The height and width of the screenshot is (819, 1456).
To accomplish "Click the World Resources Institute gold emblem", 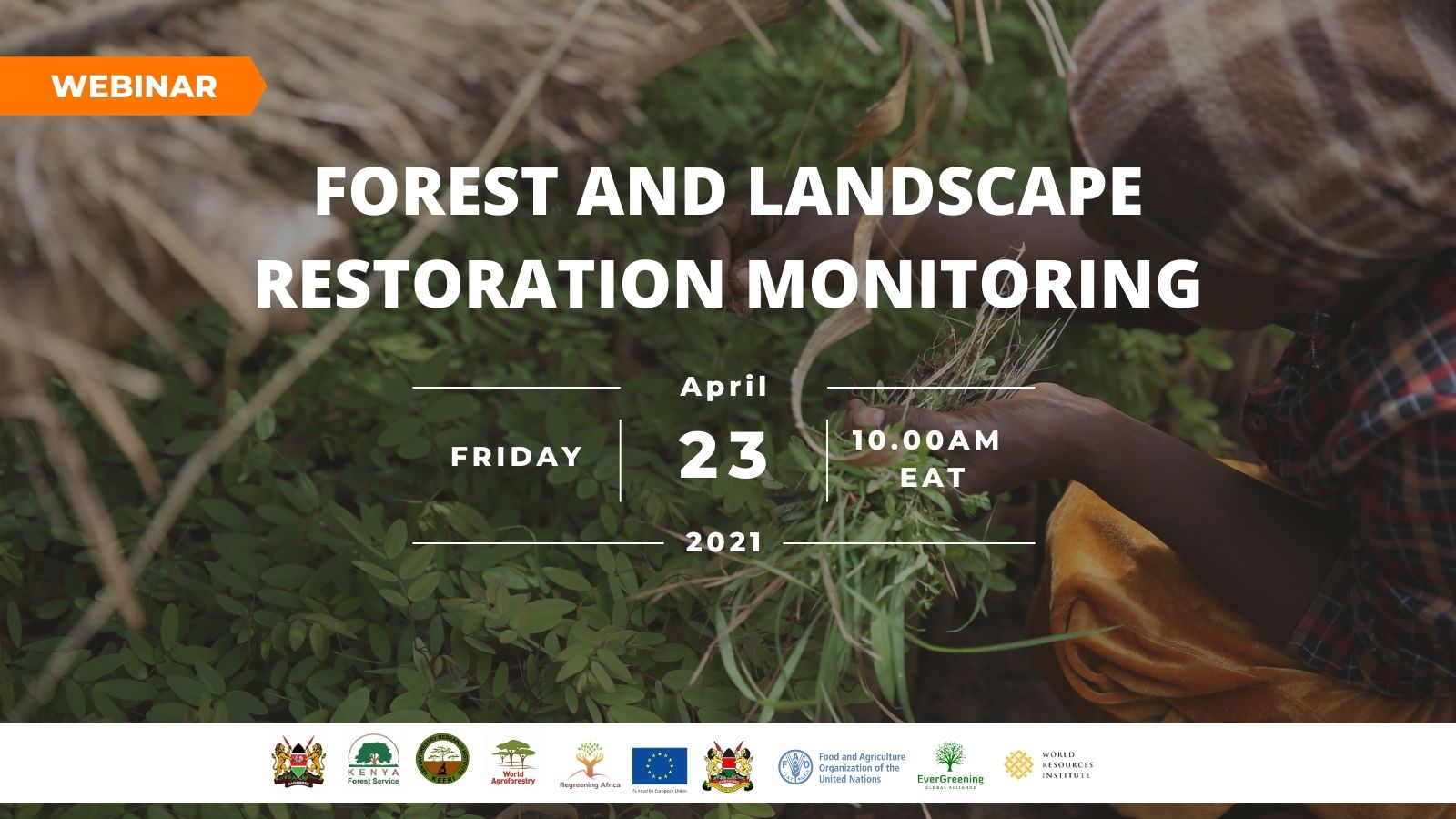I will click(1019, 764).
